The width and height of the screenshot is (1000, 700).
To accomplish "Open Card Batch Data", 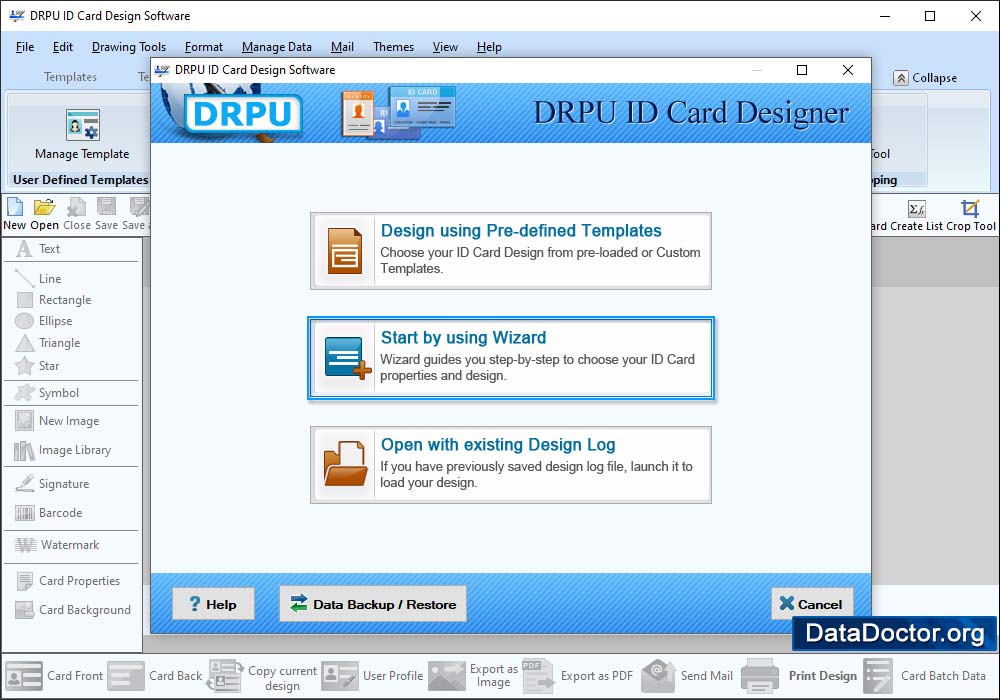I will click(925, 676).
